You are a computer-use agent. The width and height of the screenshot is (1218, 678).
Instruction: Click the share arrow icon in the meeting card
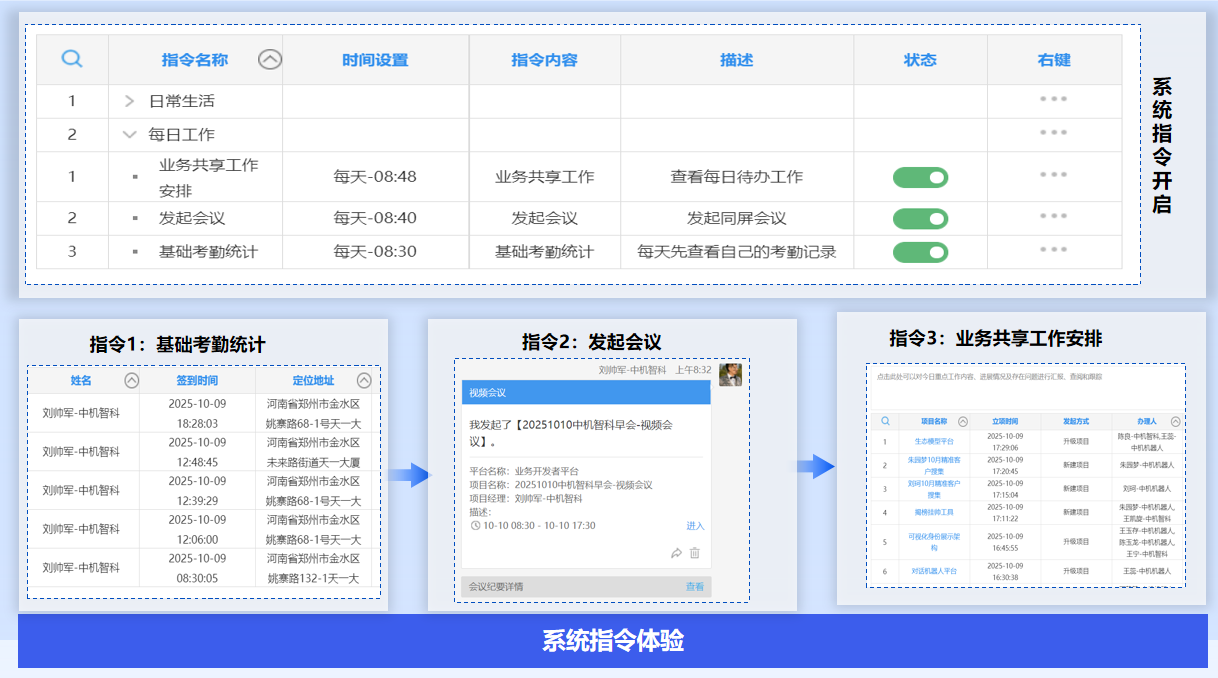click(x=676, y=553)
